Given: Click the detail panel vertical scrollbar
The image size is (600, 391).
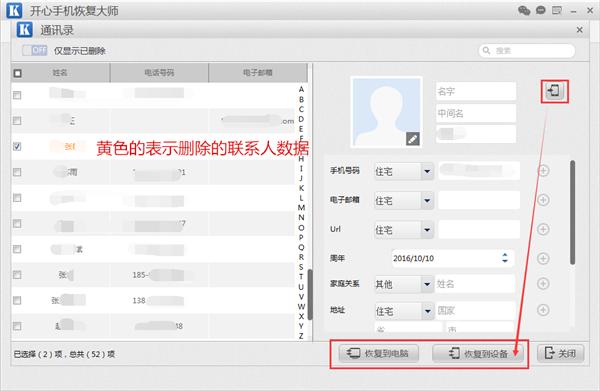Looking at the screenshot, I should pyautogui.click(x=572, y=212).
